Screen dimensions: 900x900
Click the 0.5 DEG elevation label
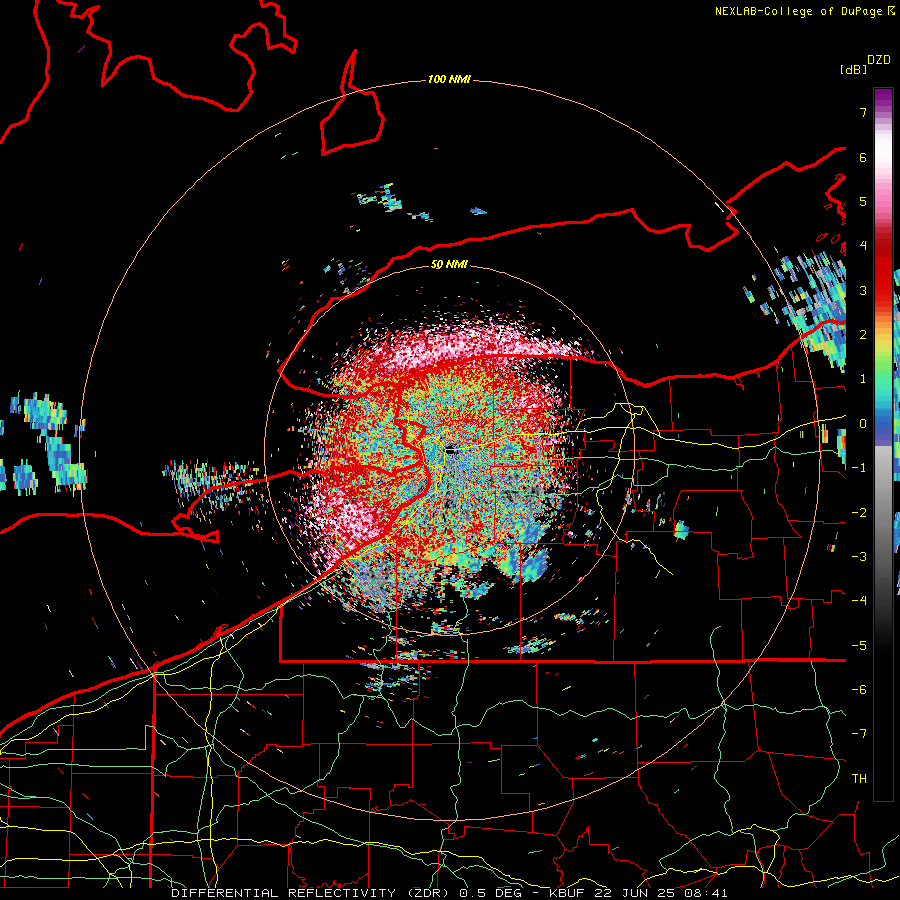(491, 893)
